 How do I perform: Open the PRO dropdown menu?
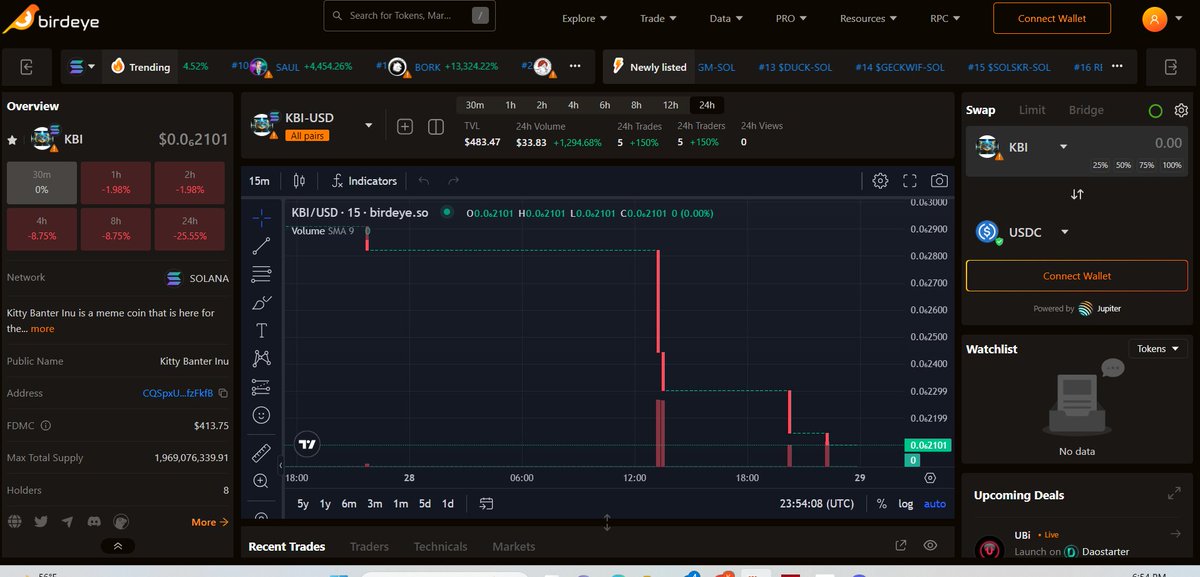(x=792, y=18)
